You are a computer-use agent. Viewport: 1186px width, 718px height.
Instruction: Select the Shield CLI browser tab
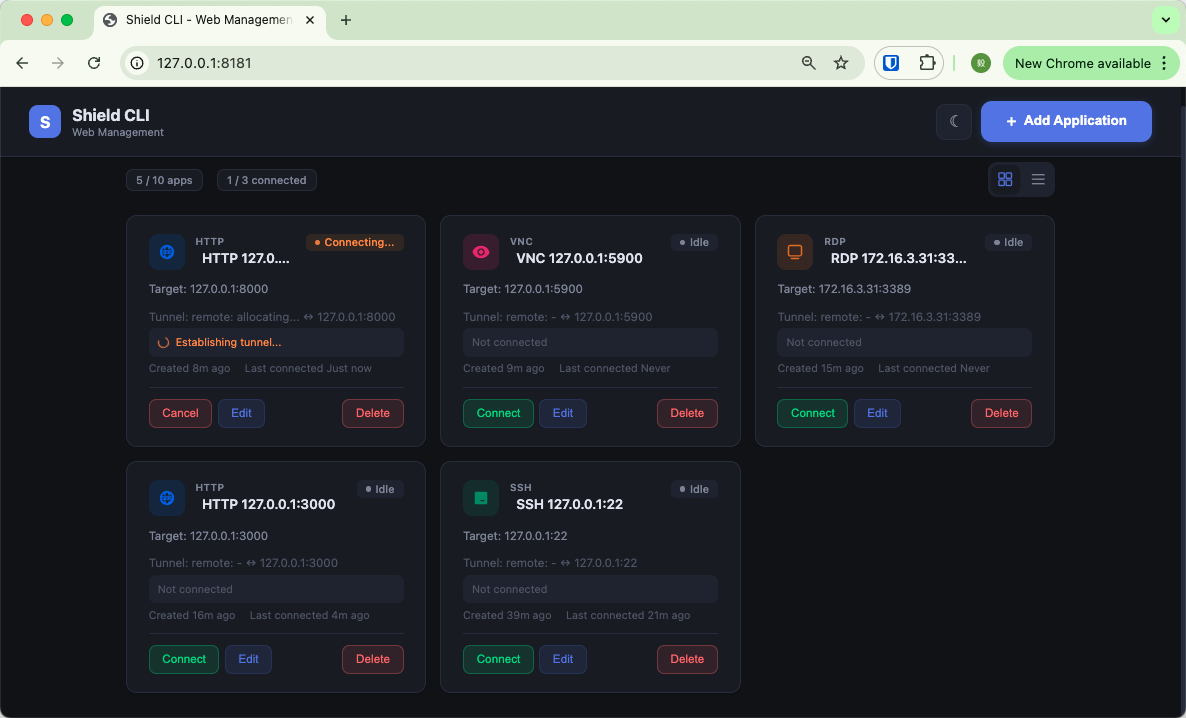(200, 19)
